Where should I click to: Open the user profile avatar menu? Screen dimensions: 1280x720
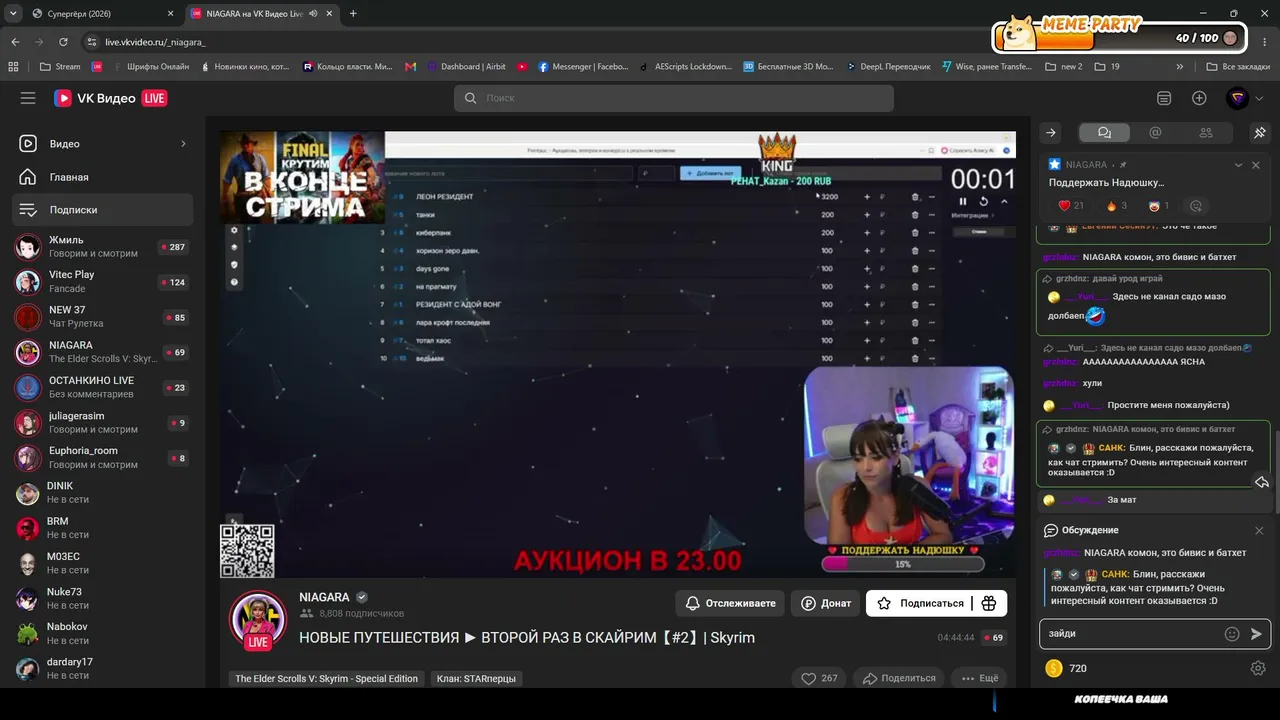tap(1237, 98)
